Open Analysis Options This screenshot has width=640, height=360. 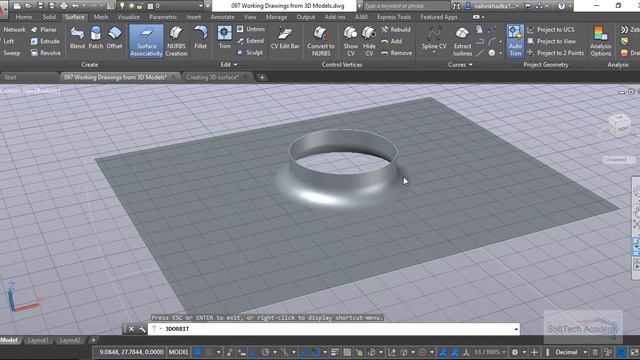(x=600, y=42)
